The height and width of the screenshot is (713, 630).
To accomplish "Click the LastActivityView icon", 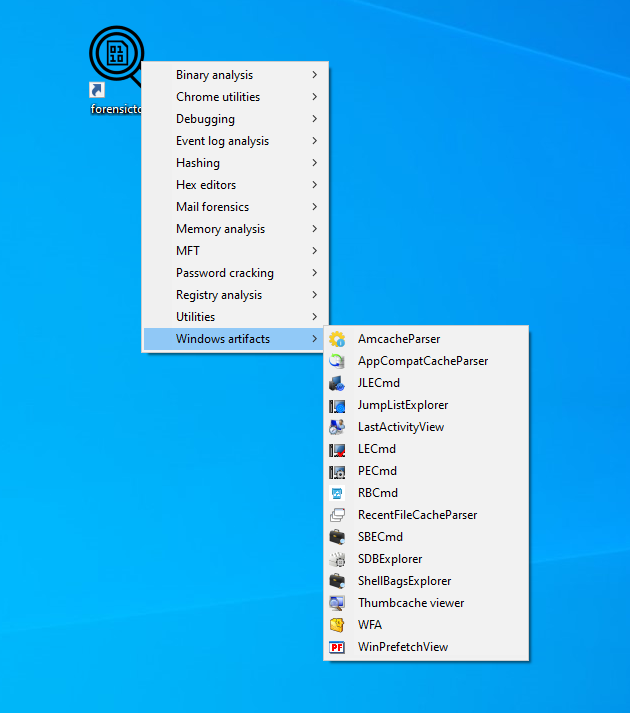I will 337,427.
